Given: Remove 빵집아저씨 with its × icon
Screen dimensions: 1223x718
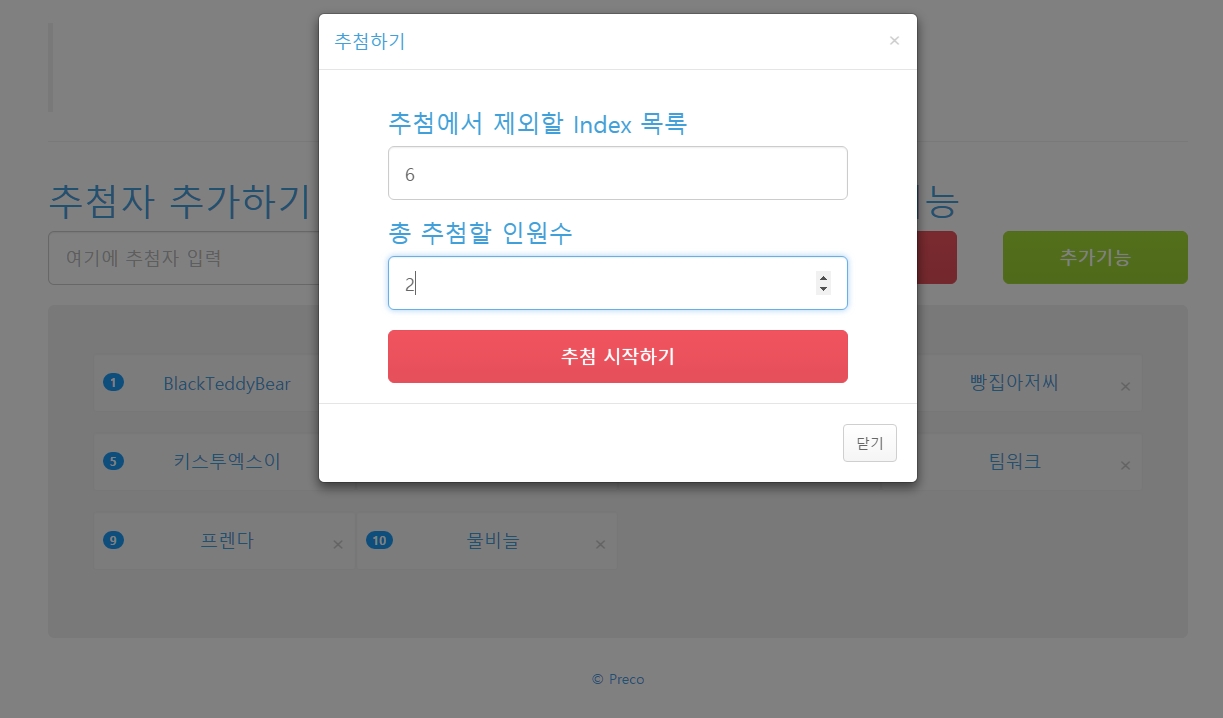Looking at the screenshot, I should click(1125, 386).
